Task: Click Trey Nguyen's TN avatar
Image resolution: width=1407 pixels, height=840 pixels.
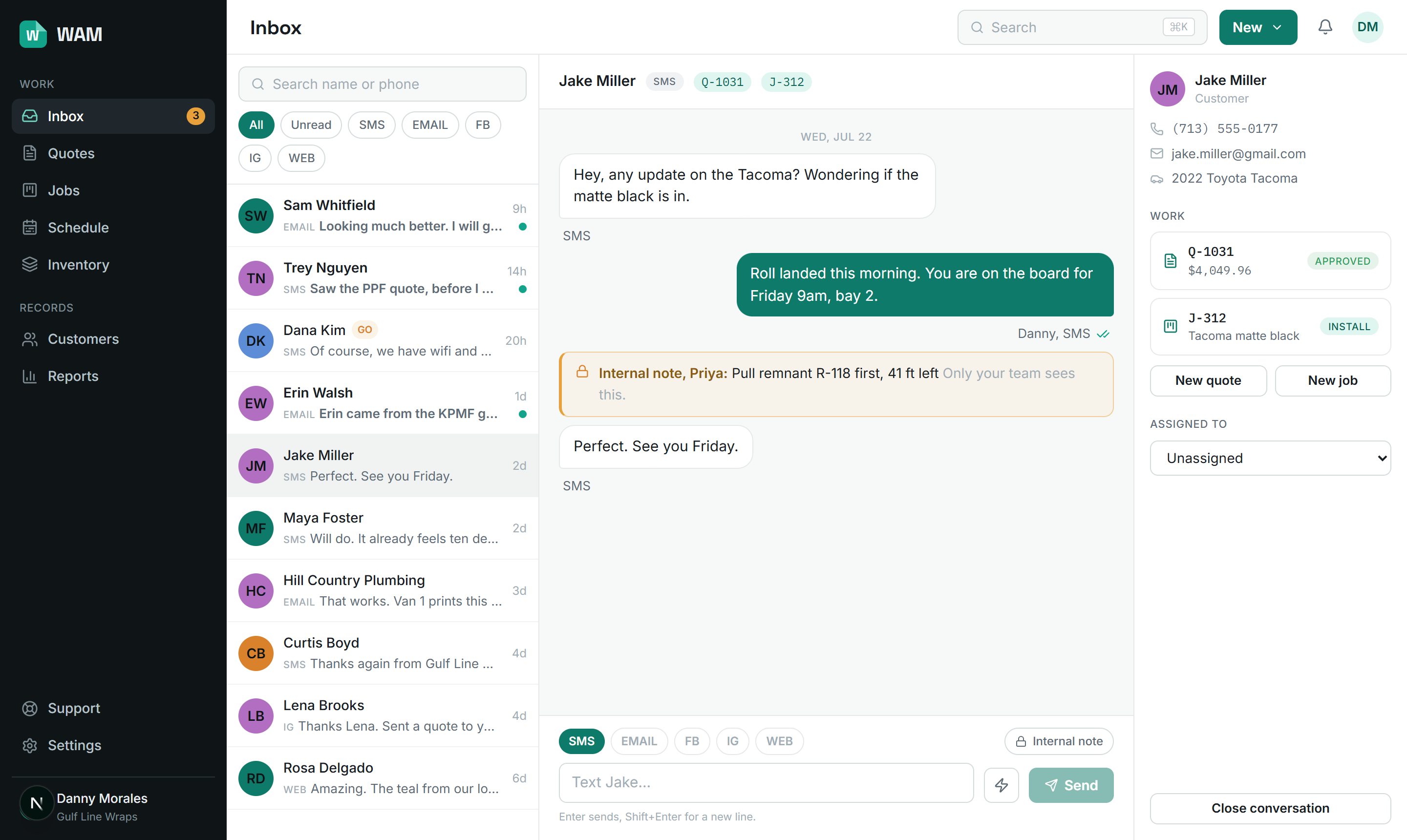Action: click(x=256, y=278)
